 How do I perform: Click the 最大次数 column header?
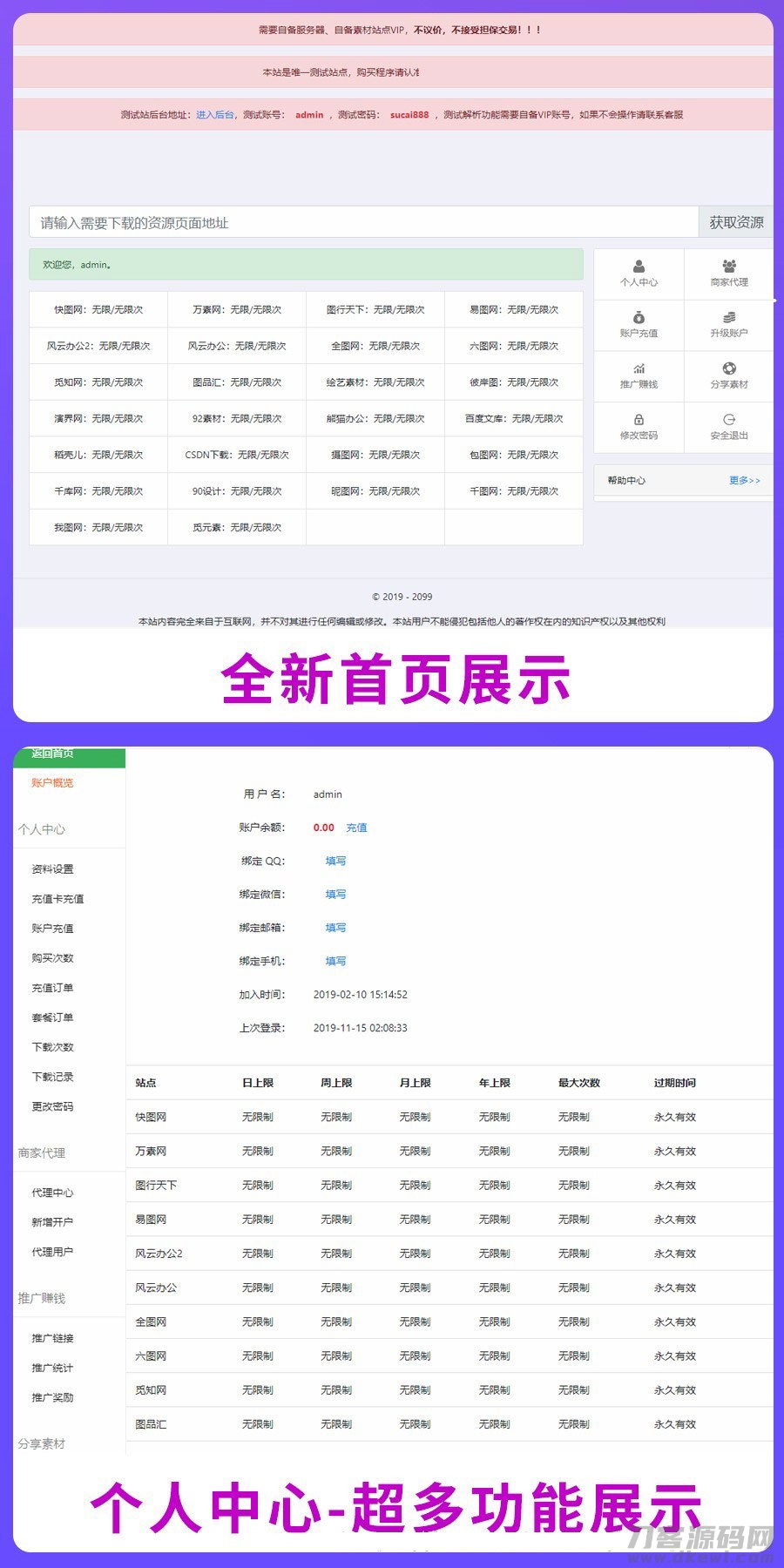579,1083
